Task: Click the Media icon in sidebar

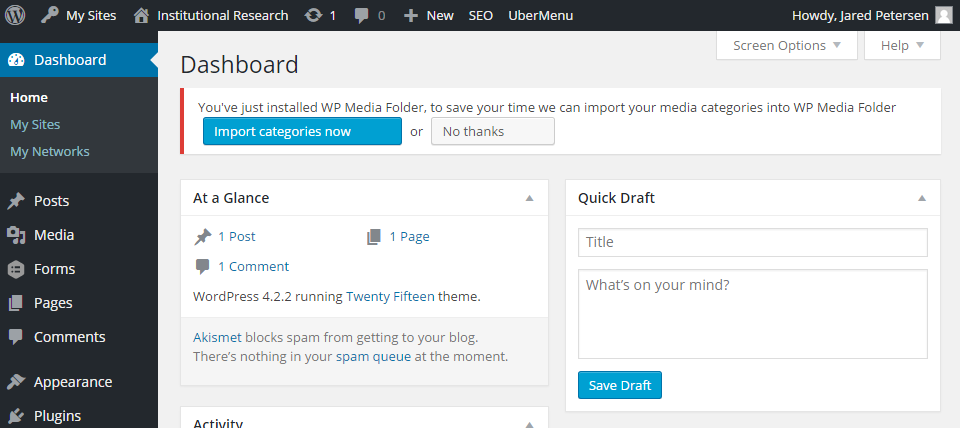Action: (17, 235)
